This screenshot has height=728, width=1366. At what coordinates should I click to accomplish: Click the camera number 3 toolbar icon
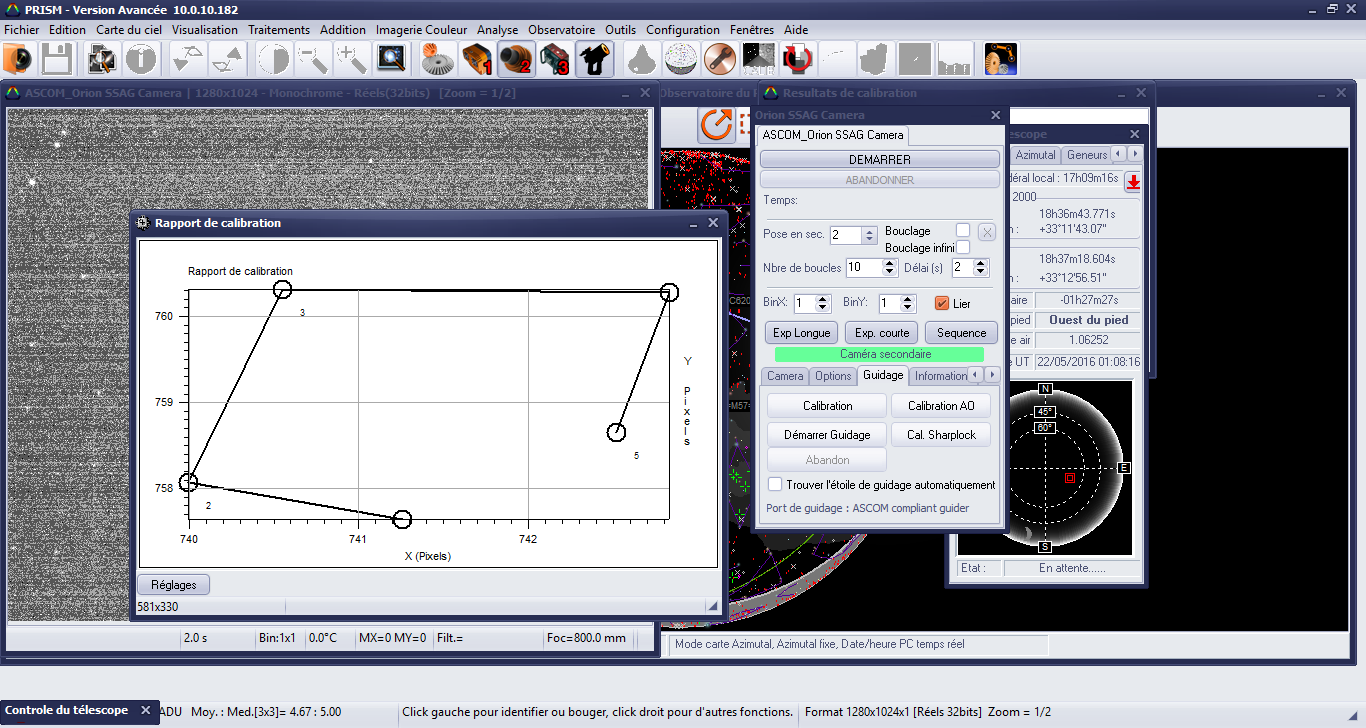click(x=555, y=60)
